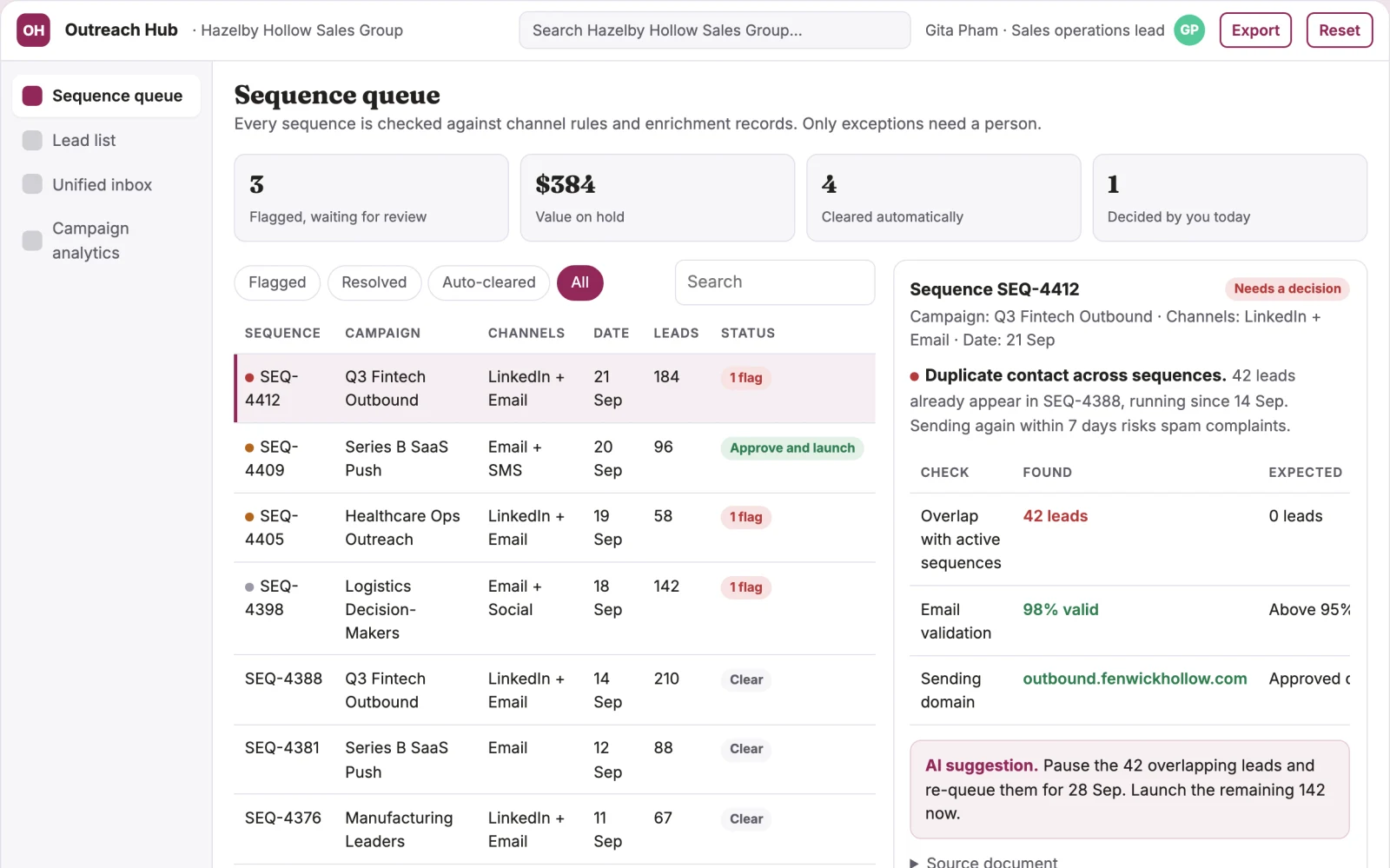Click the 1 flag badge on SEQ-4412
Image resolution: width=1390 pixels, height=868 pixels.
point(745,378)
